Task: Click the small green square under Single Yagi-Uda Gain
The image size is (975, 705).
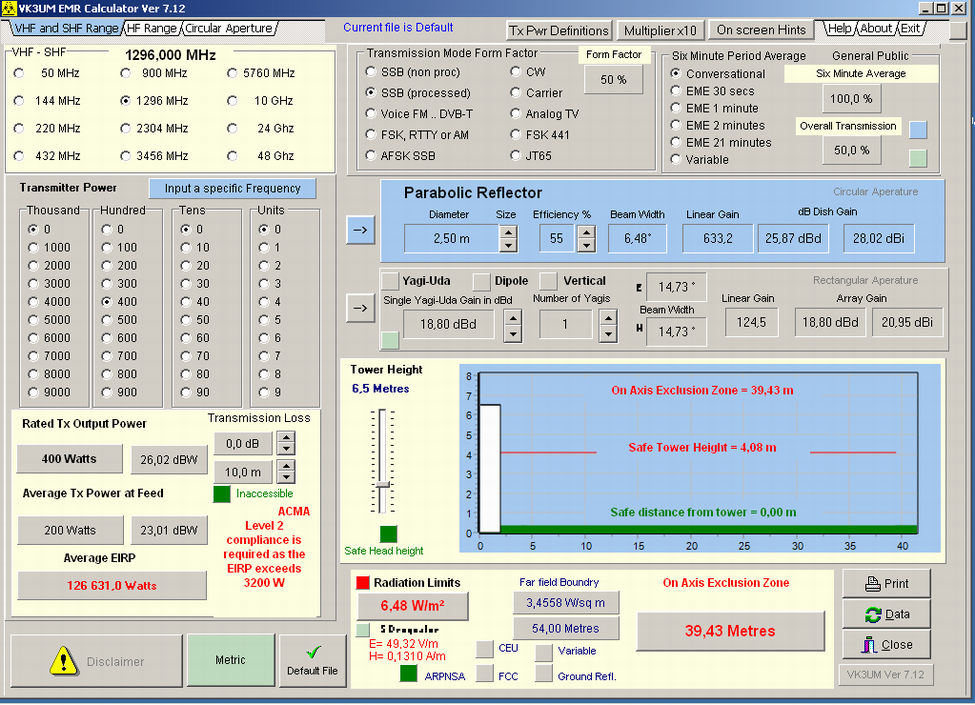Action: coord(390,340)
